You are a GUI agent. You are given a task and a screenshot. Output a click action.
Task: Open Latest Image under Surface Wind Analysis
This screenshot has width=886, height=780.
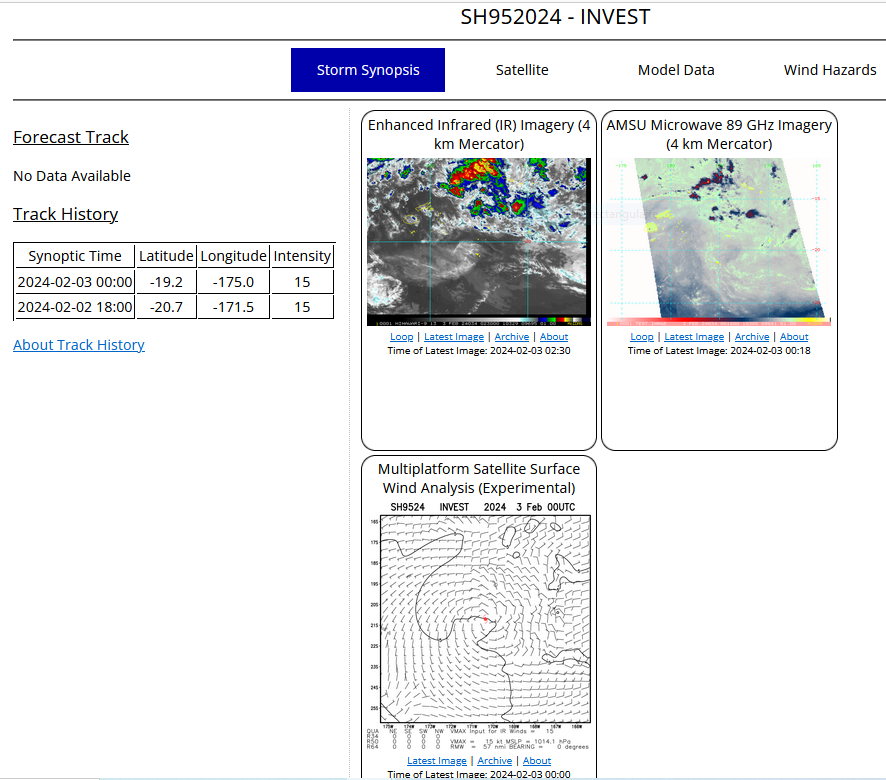coord(437,761)
